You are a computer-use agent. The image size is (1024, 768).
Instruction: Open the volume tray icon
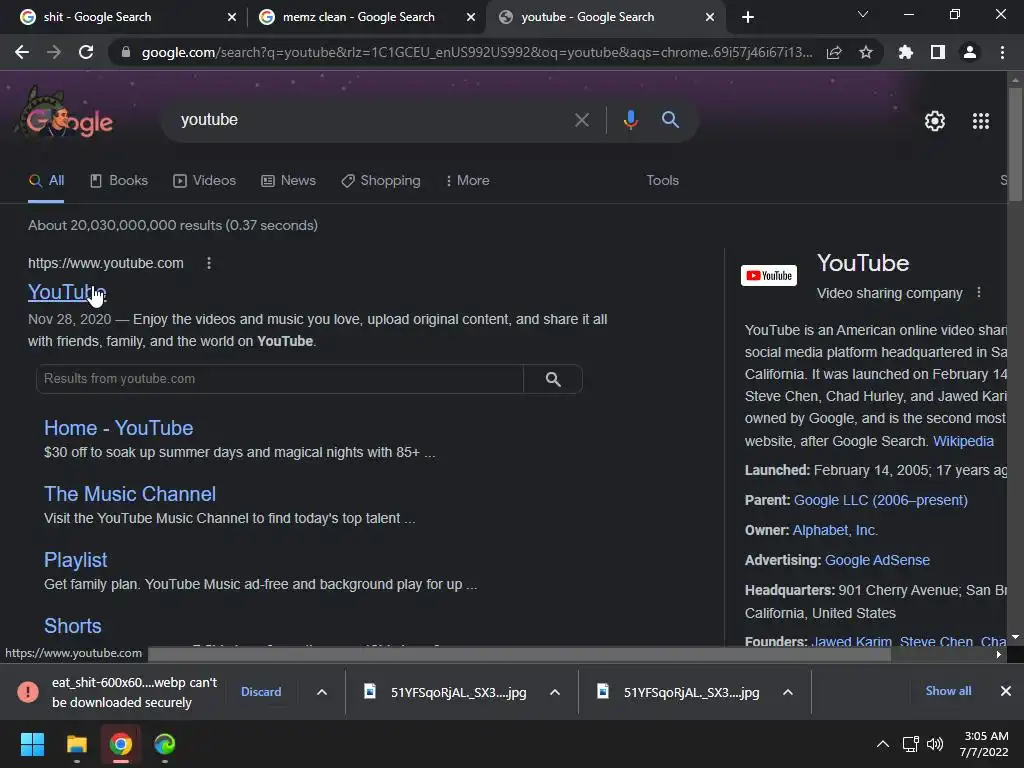pos(935,744)
